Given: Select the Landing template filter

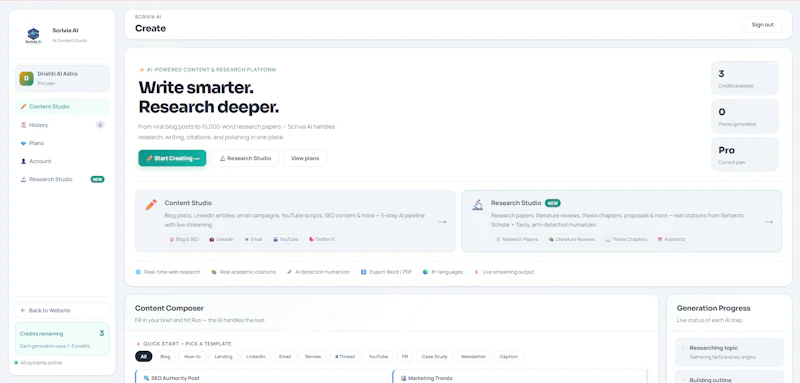Looking at the screenshot, I should coord(223,356).
